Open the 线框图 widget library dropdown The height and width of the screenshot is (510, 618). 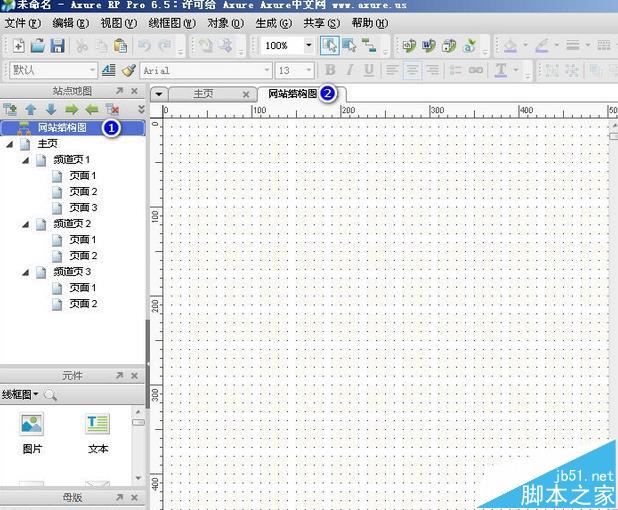pyautogui.click(x=20, y=394)
